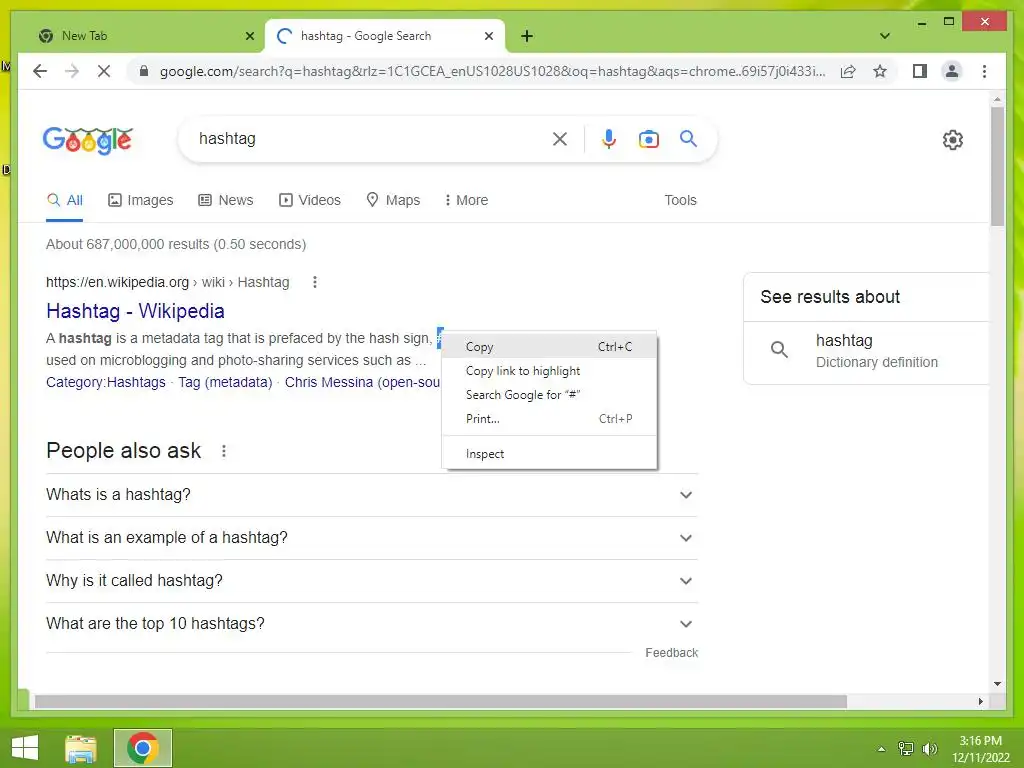Image resolution: width=1024 pixels, height=768 pixels.
Task: Open the Chris Messina link
Action: (x=362, y=382)
